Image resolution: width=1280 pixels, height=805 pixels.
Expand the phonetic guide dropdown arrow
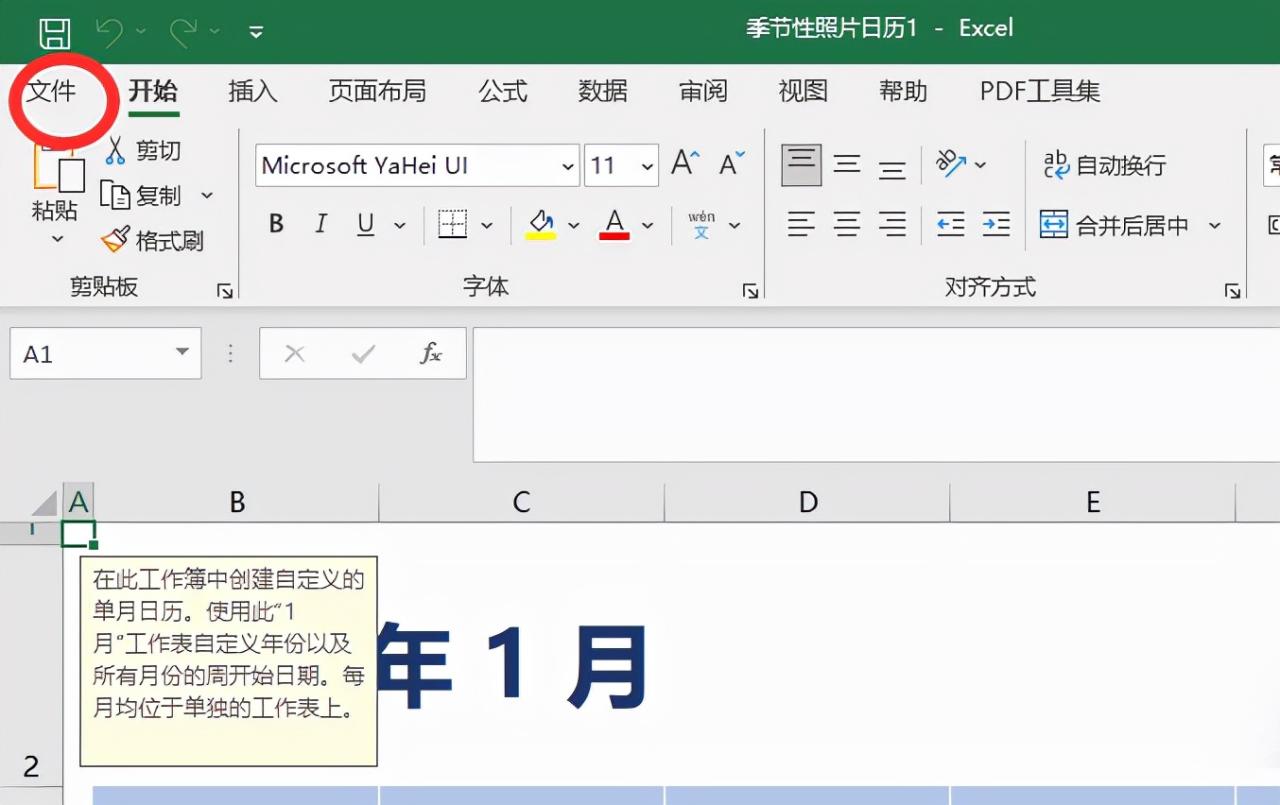735,226
